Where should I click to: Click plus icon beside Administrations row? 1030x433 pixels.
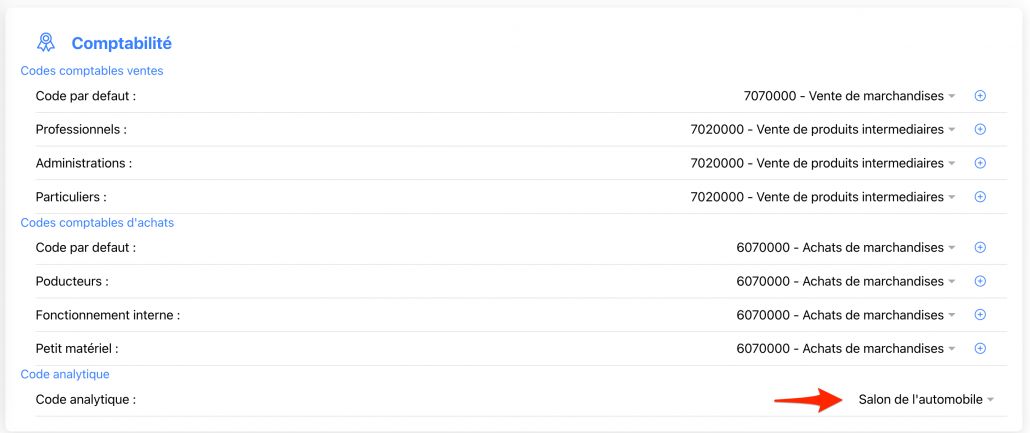[980, 163]
